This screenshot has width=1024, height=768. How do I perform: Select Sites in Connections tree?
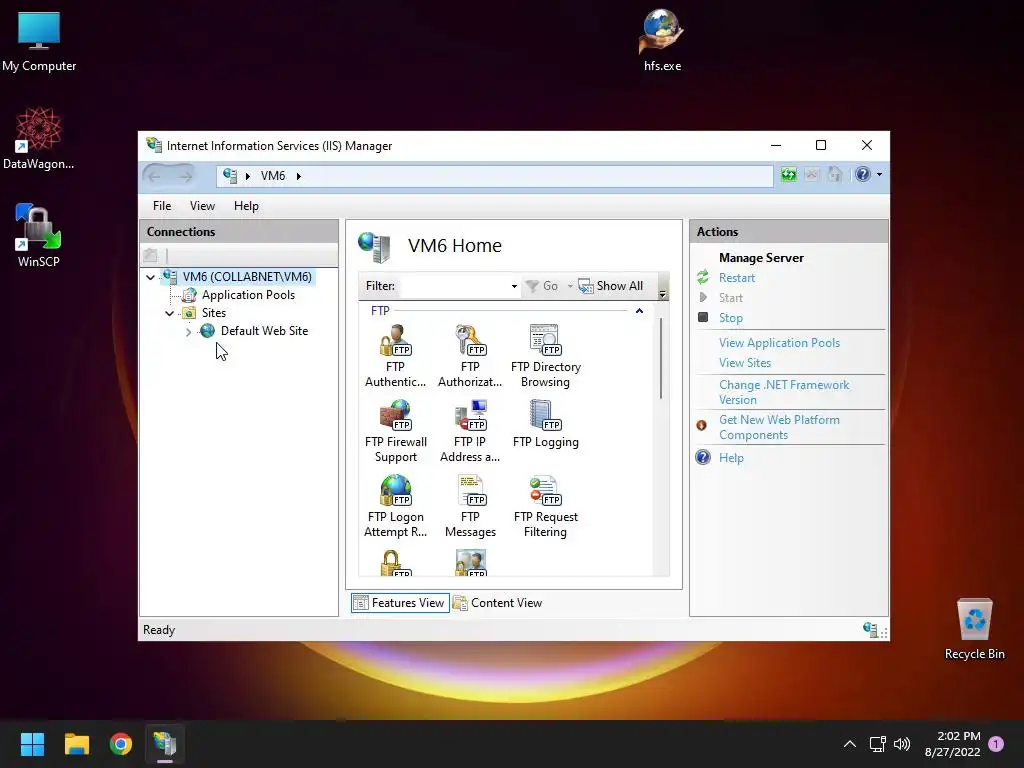[x=214, y=313]
